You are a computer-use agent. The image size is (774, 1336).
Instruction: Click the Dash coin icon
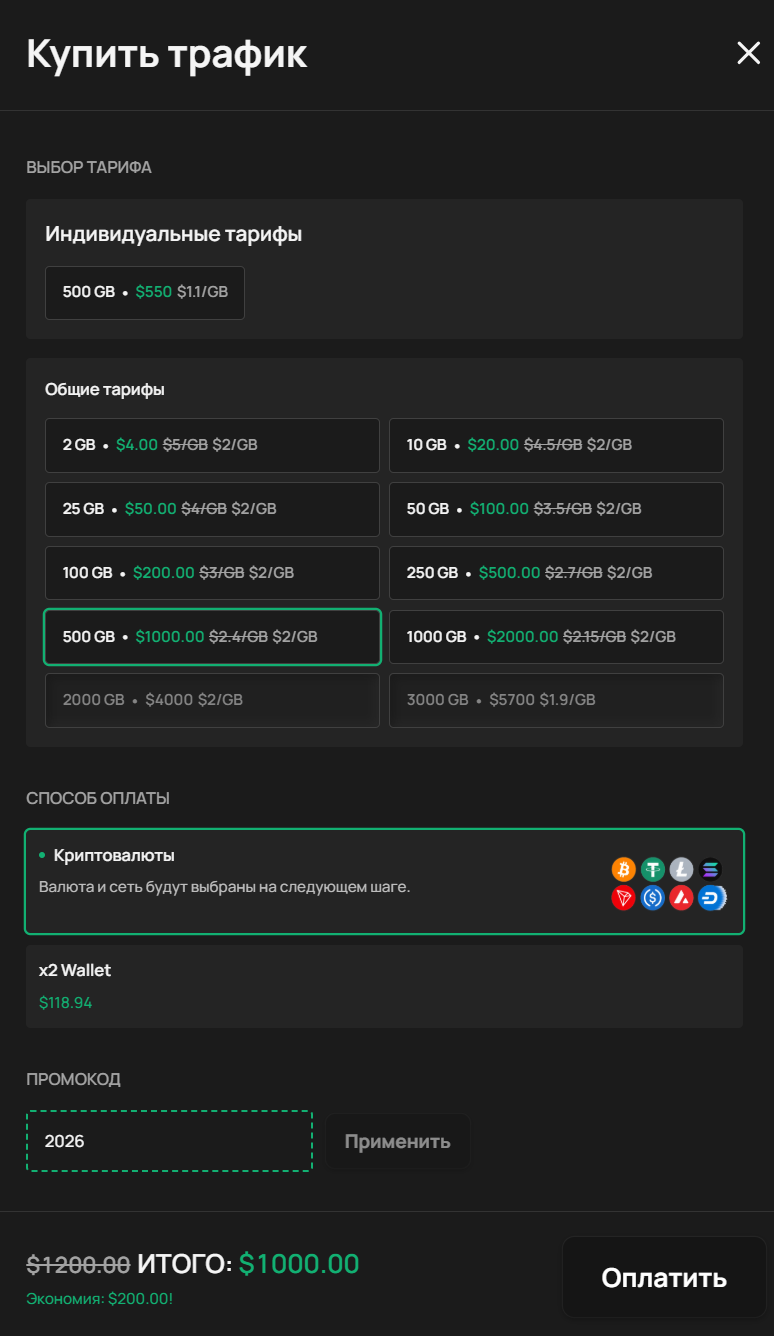711,897
